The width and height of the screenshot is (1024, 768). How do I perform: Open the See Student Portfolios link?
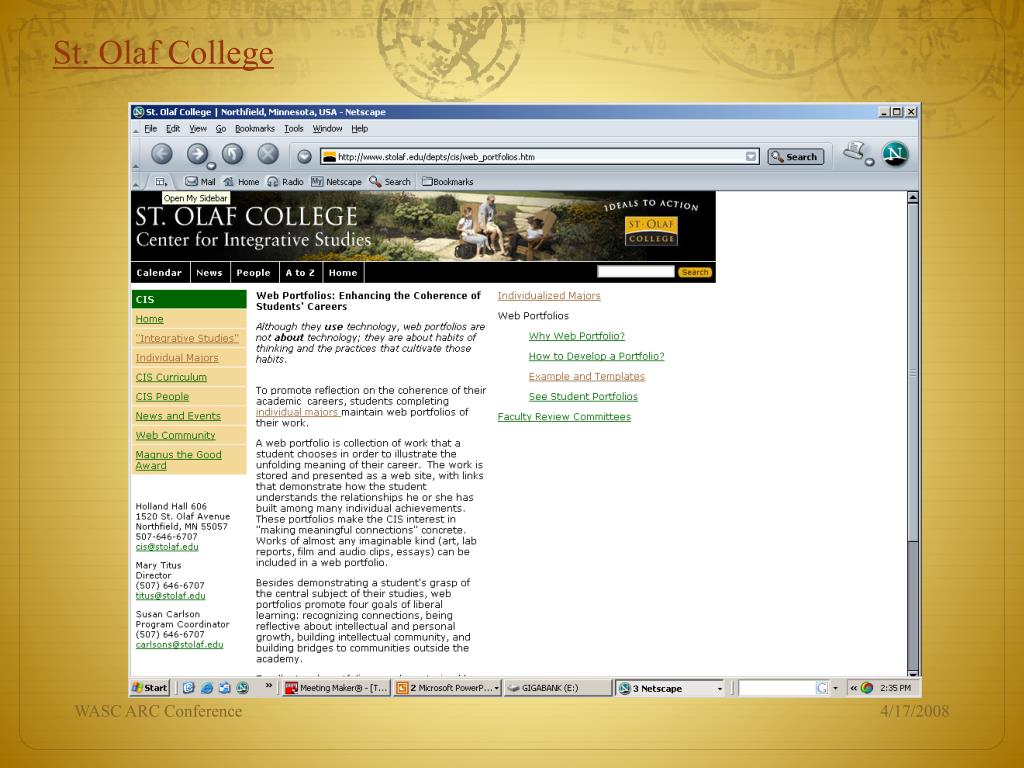click(583, 396)
